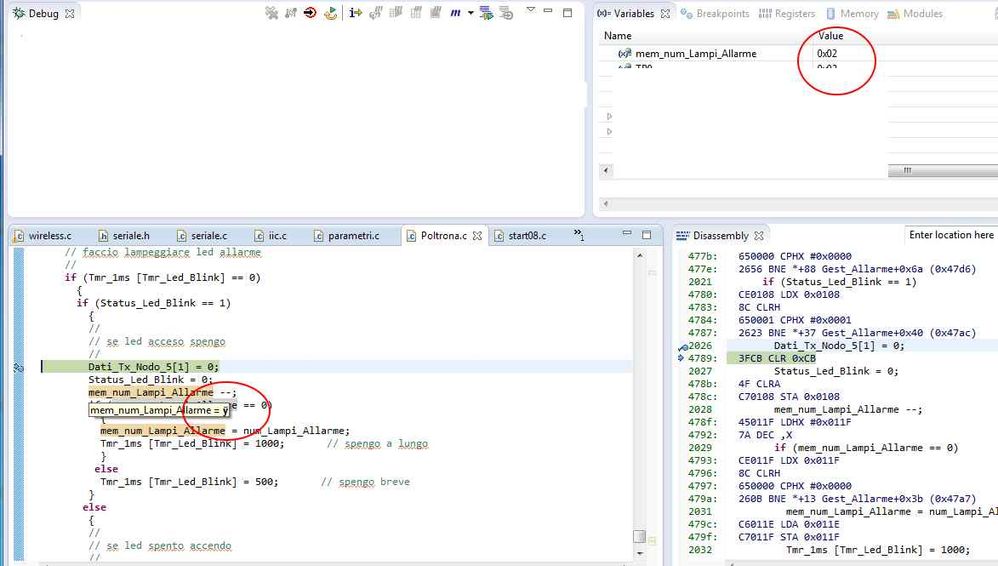Expand the lower triangle in Variables view
This screenshot has width=998, height=566.
[609, 132]
